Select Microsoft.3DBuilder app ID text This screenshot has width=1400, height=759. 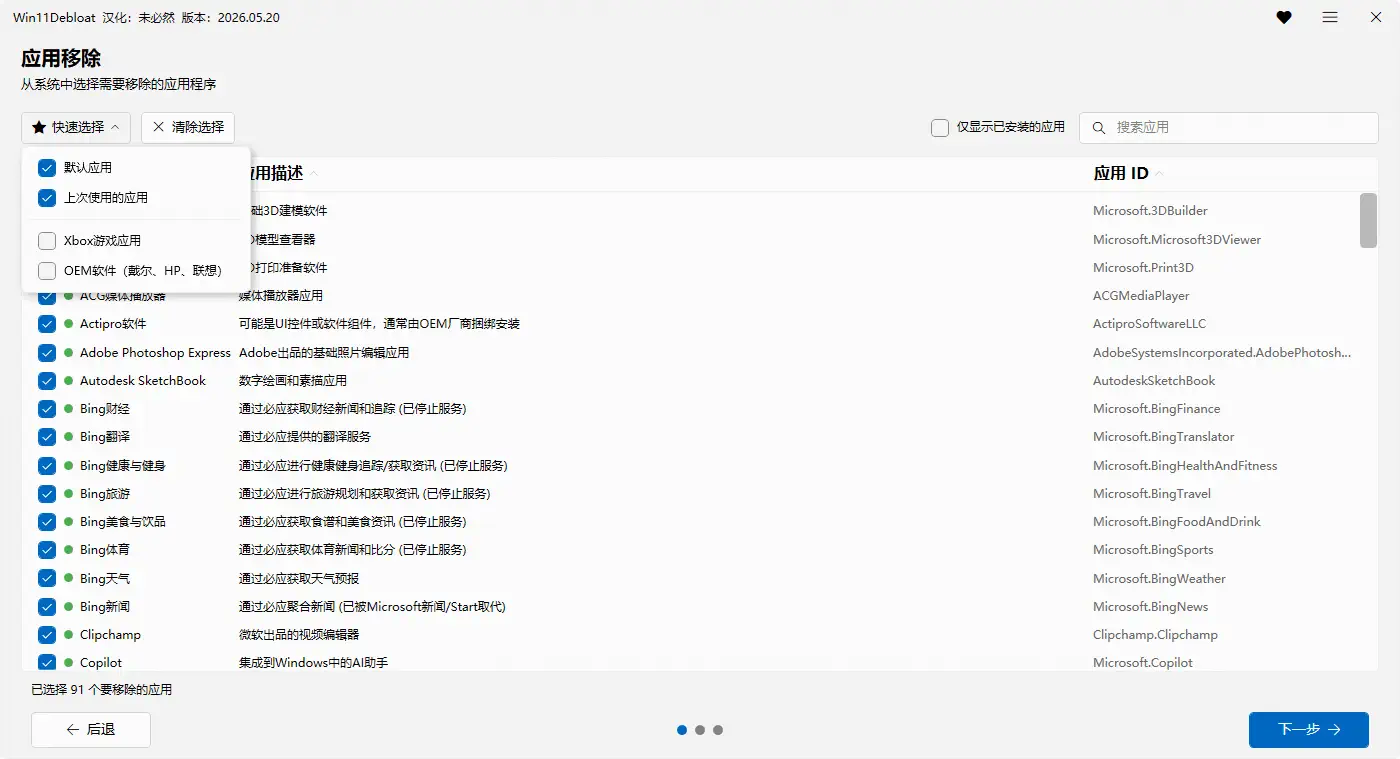point(1150,211)
